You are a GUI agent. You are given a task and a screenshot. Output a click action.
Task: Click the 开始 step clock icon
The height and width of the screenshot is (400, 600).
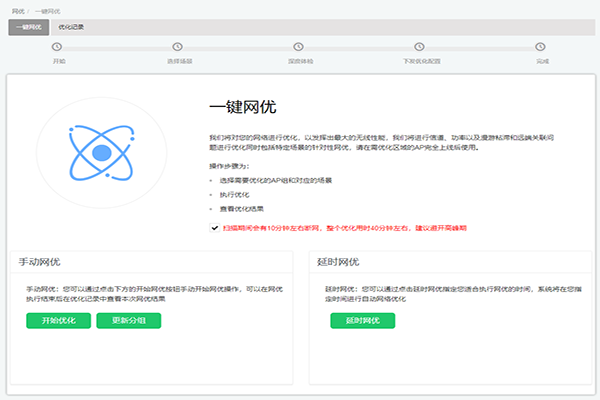[x=58, y=46]
